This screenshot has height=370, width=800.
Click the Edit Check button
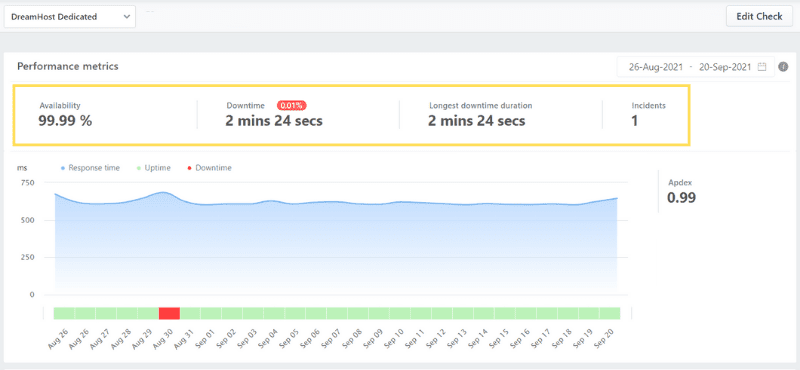click(x=759, y=16)
